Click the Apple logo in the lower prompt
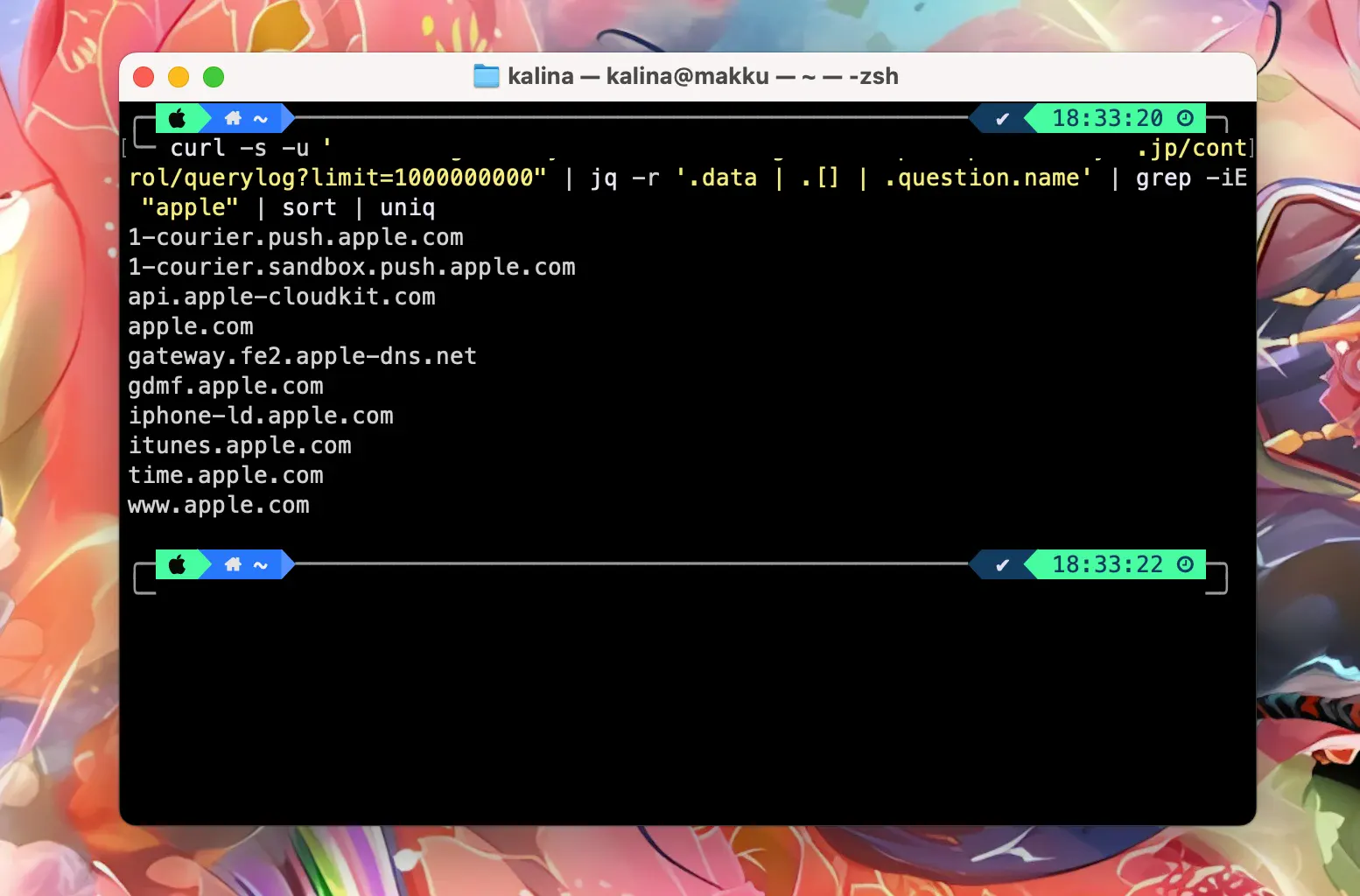1360x896 pixels. tap(177, 564)
